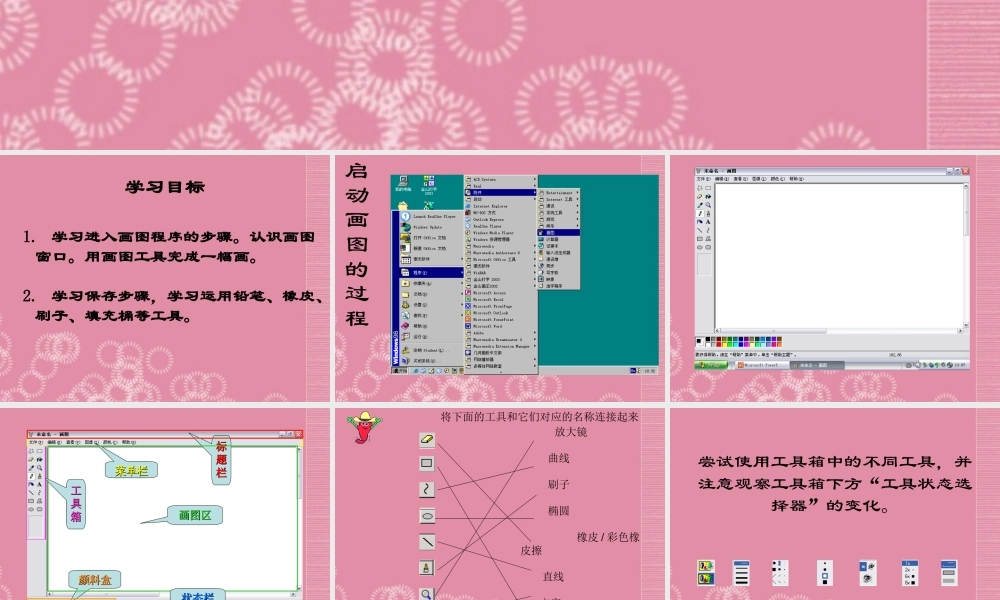
Task: Open the 文件 menu in the Paint screenshot without callouts
Action: point(703,179)
